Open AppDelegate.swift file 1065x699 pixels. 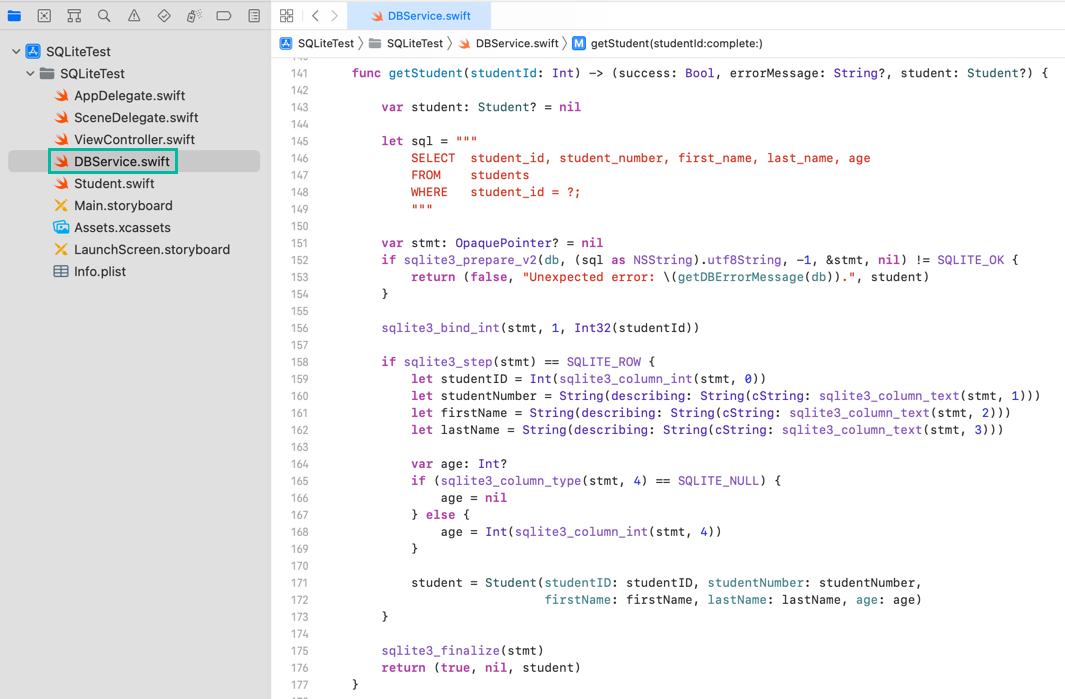tap(129, 96)
